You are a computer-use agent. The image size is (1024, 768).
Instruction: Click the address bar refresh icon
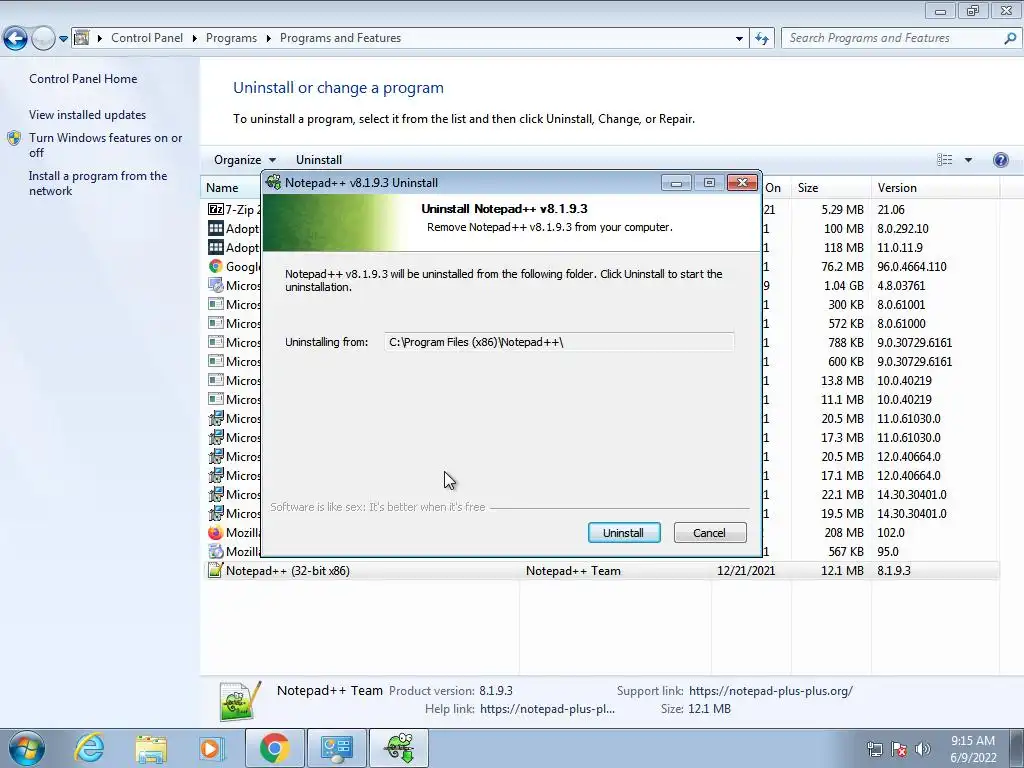pyautogui.click(x=761, y=39)
